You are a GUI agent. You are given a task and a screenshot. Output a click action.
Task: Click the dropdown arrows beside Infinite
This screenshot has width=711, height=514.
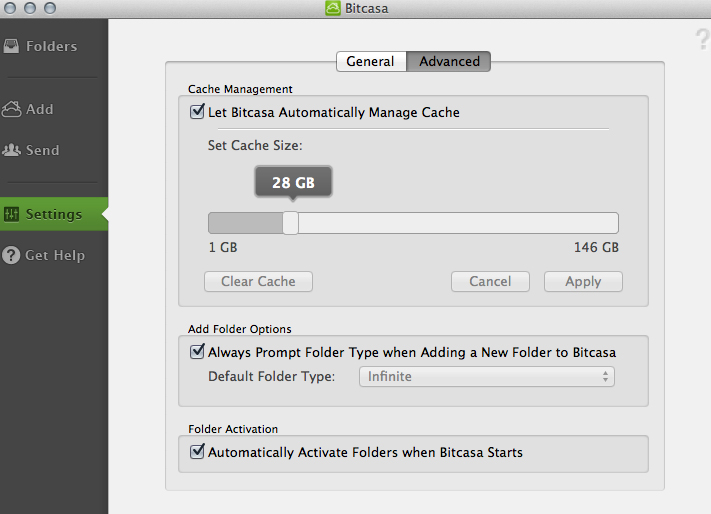pos(605,377)
